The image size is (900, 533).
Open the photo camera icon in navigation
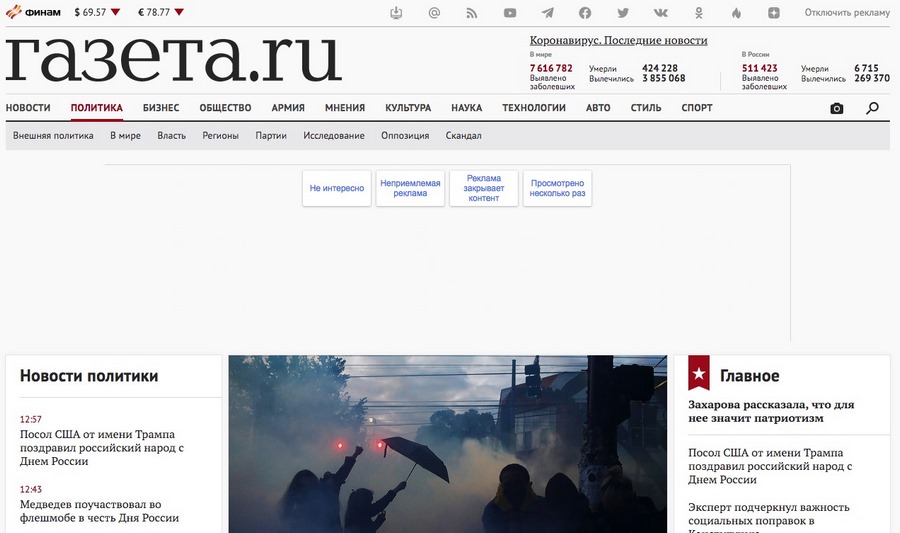[837, 108]
